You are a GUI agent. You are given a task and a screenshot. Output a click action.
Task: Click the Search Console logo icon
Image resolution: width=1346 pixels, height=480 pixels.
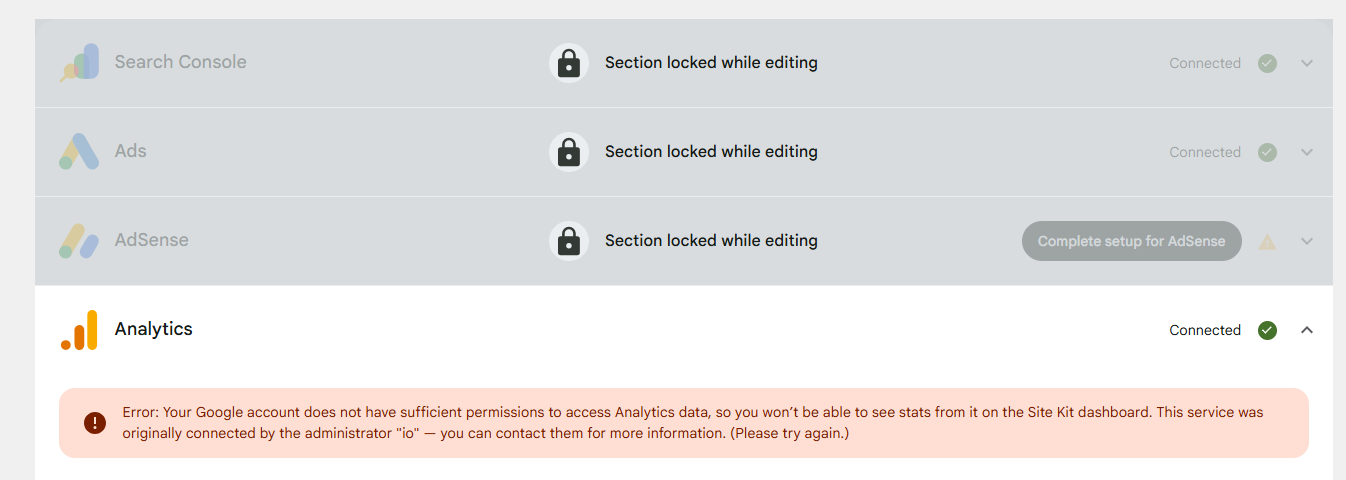79,62
